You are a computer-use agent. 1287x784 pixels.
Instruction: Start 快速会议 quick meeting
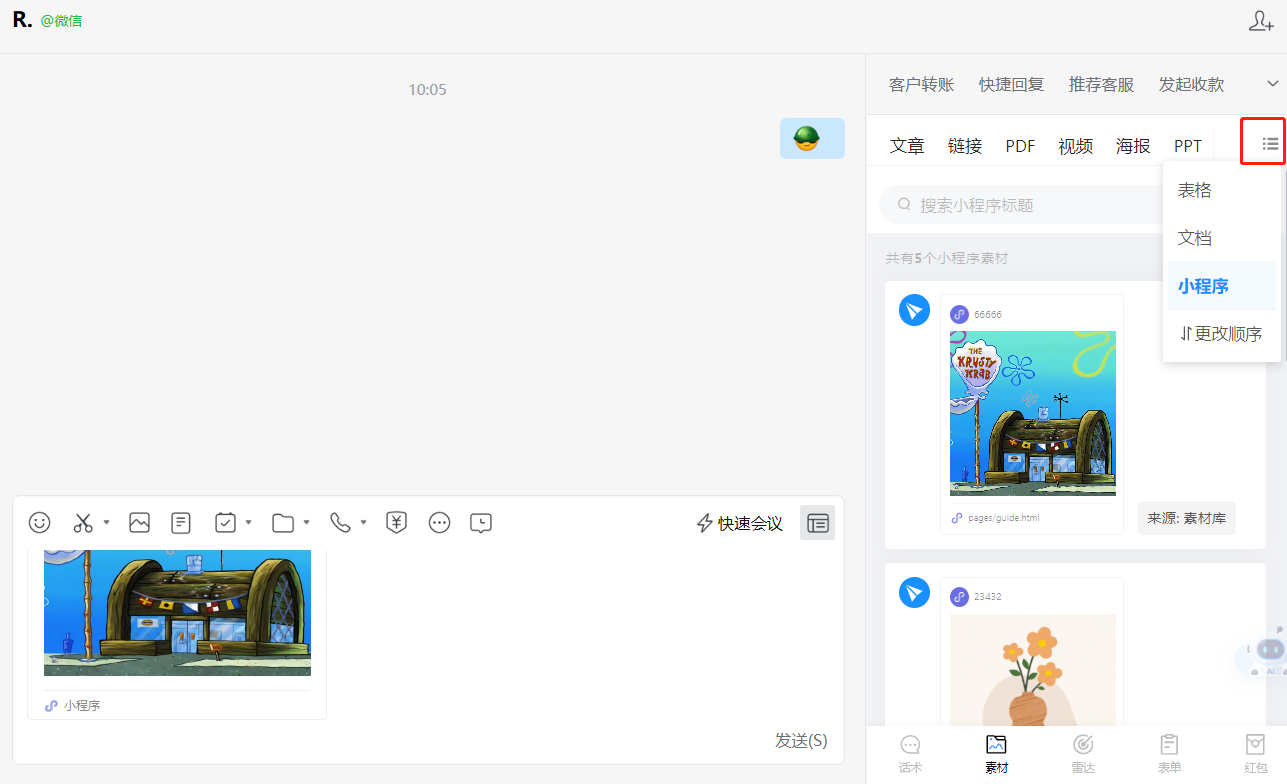click(x=740, y=523)
